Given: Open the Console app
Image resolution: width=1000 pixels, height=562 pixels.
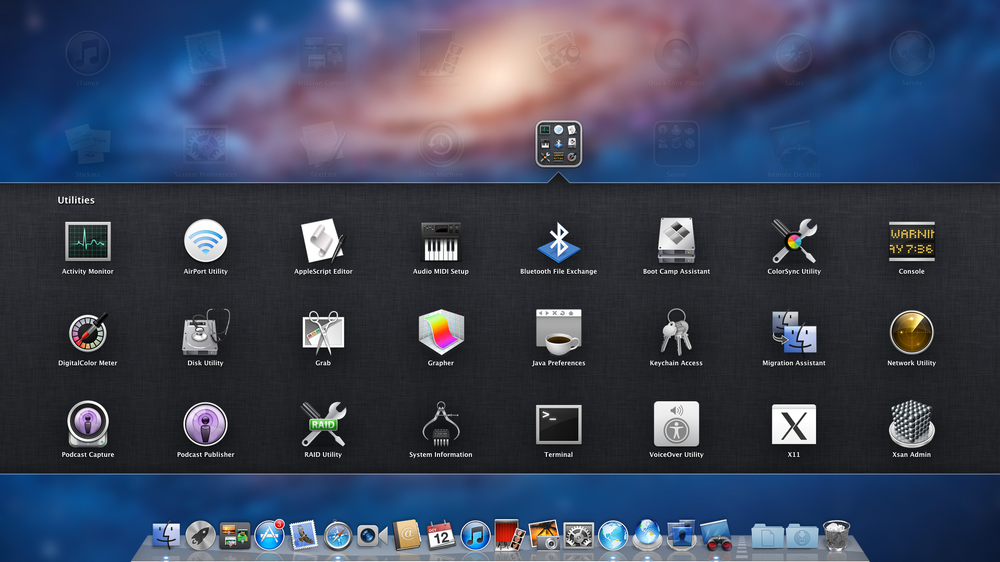Looking at the screenshot, I should (x=911, y=241).
